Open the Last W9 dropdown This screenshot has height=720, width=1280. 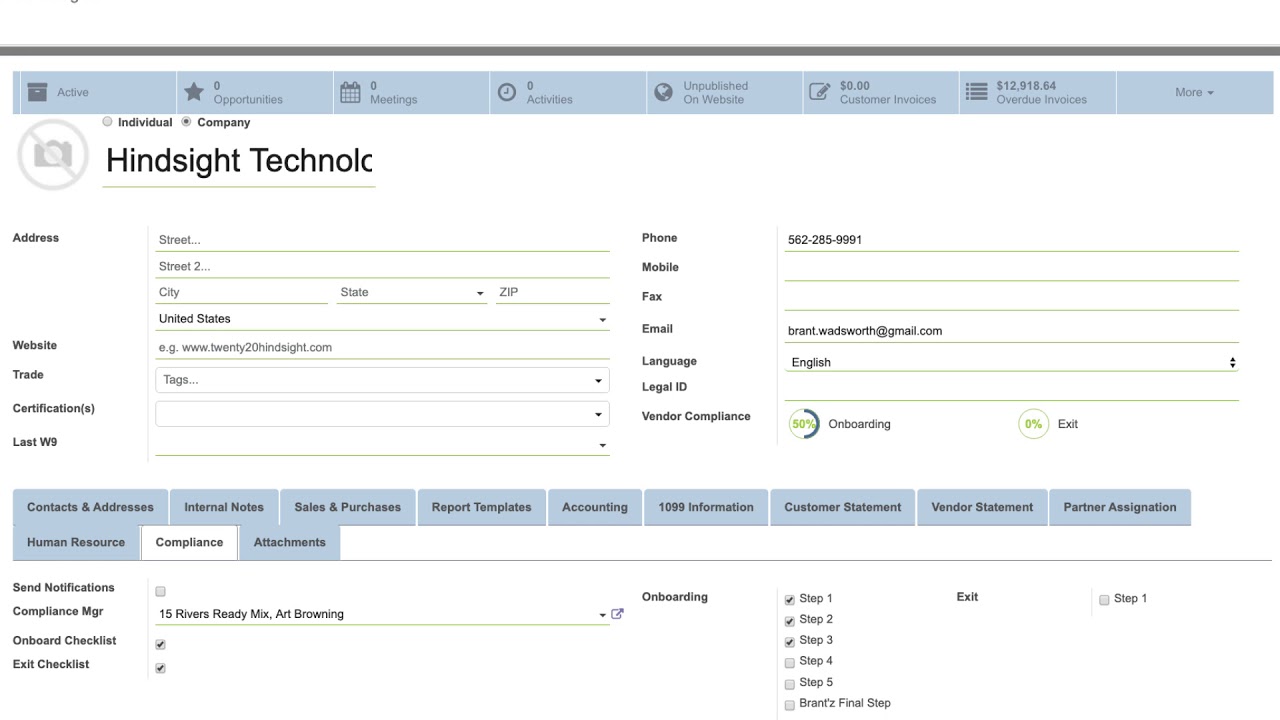point(382,444)
